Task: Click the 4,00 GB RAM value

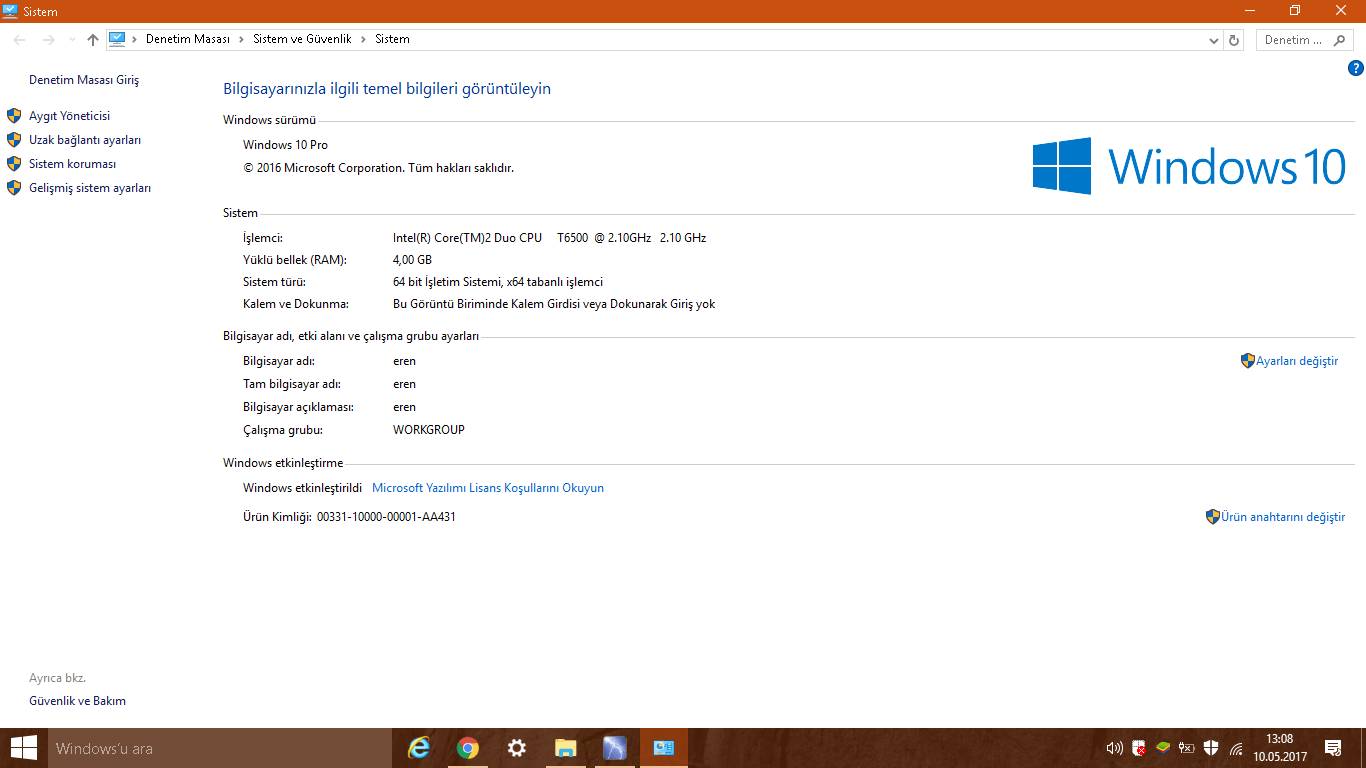Action: click(x=412, y=260)
